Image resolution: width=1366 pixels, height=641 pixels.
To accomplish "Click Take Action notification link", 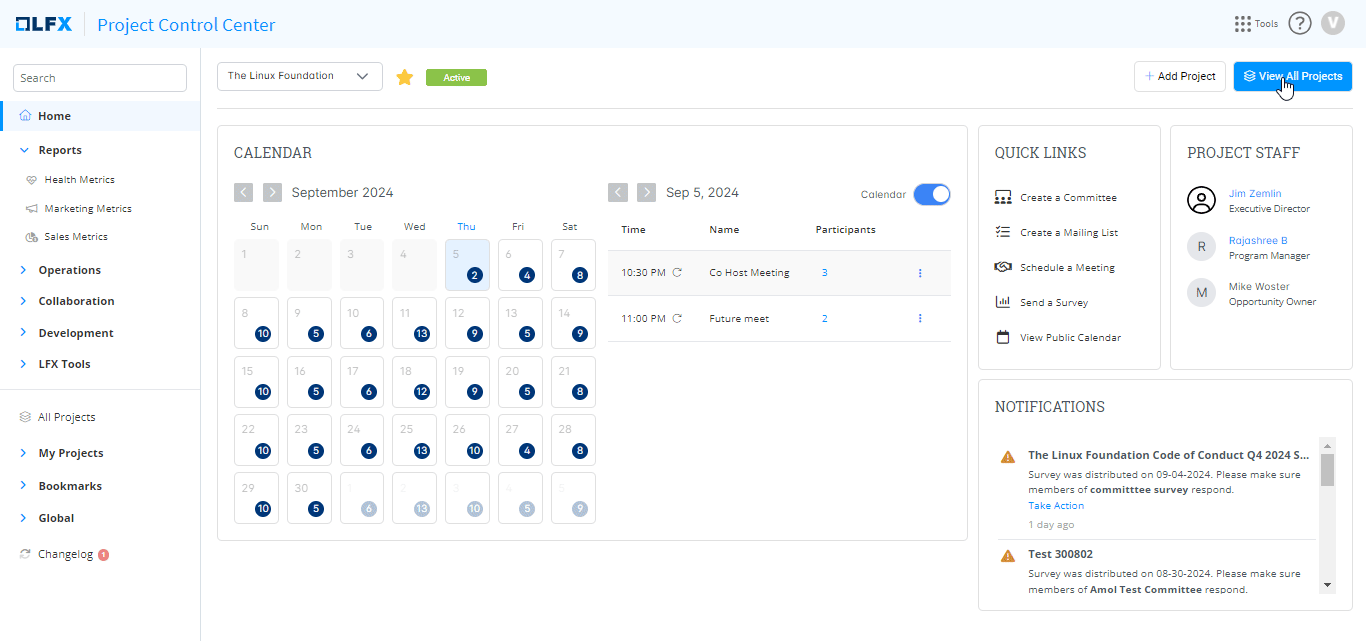I will 1055,506.
